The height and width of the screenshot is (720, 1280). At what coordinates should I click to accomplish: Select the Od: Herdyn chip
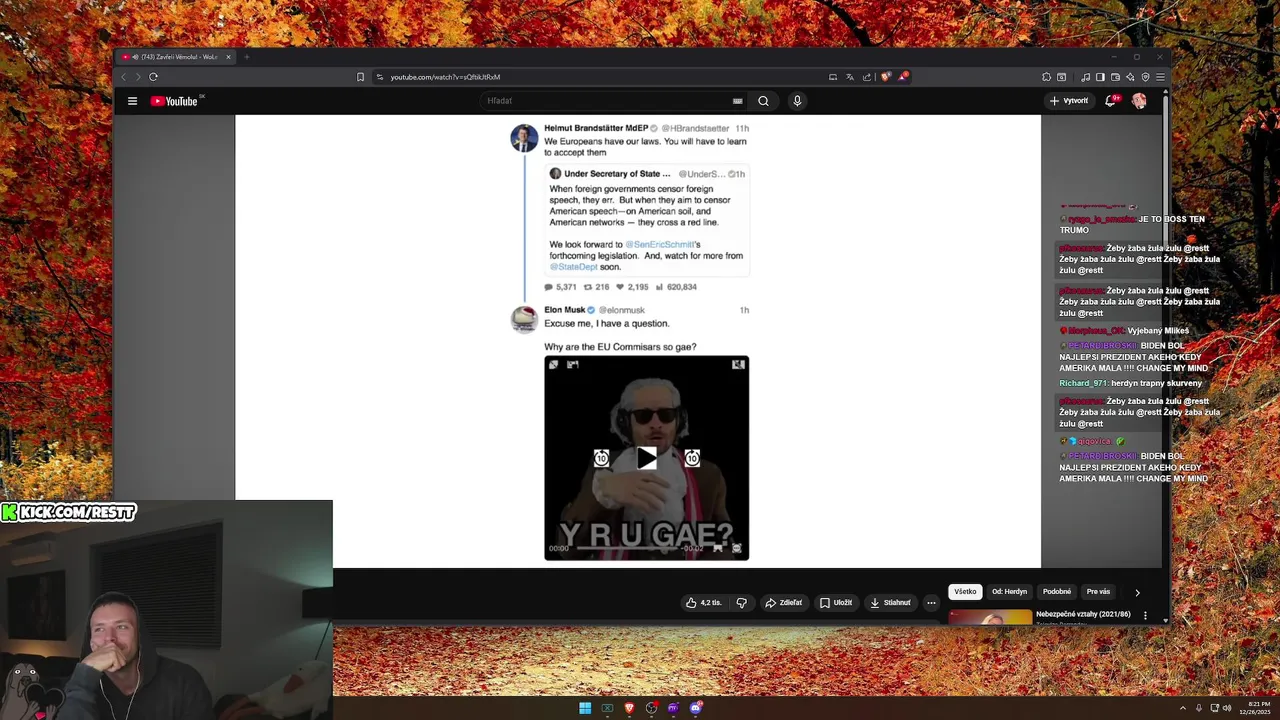point(1009,592)
